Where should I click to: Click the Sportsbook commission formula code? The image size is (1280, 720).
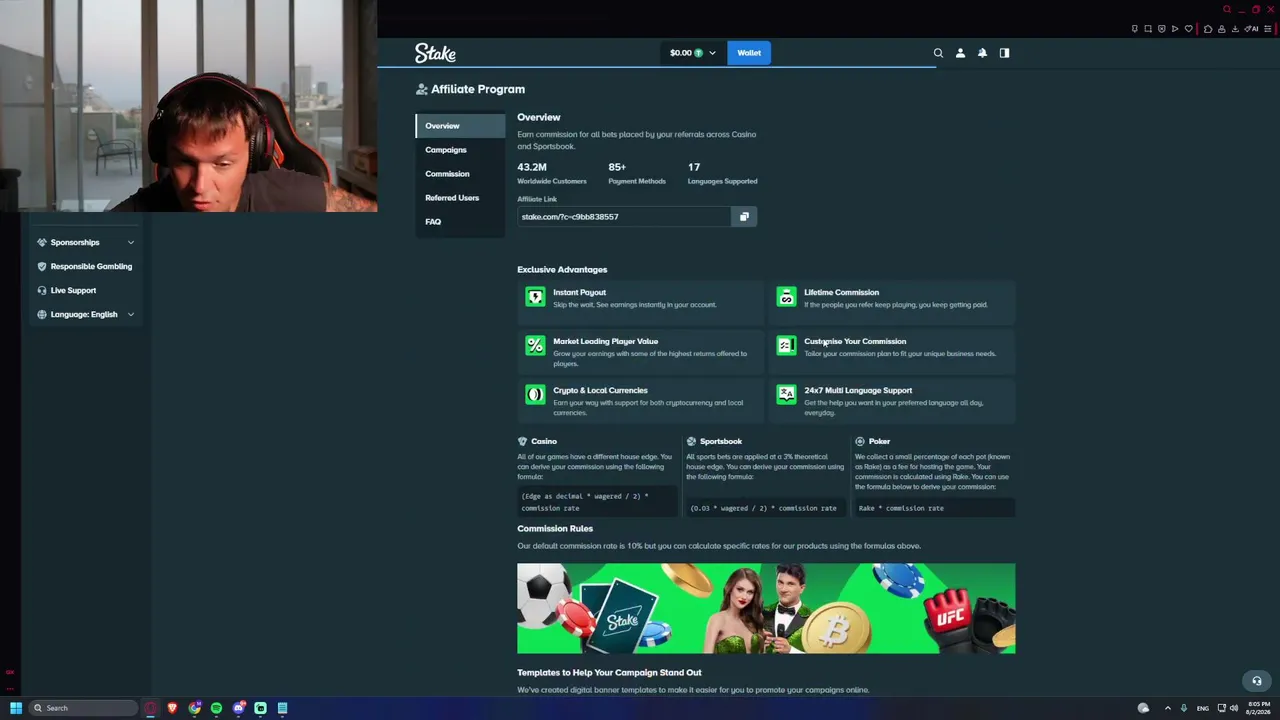coord(765,508)
